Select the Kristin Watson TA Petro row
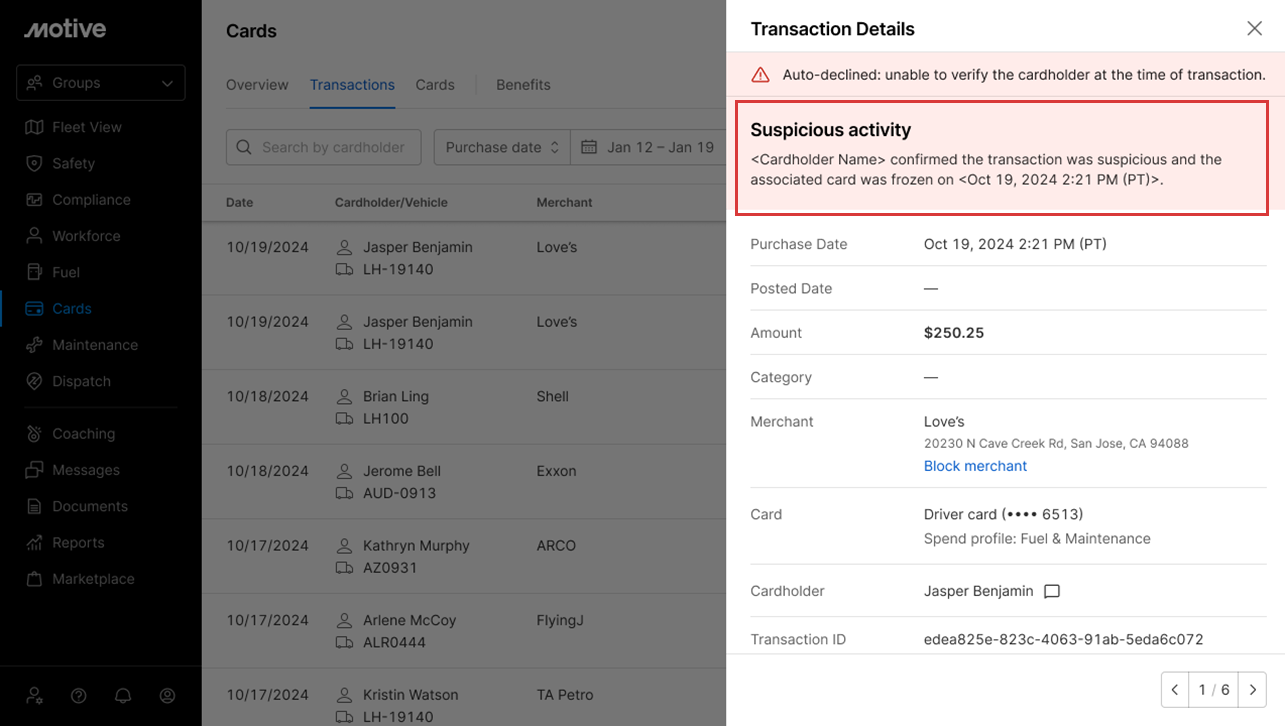This screenshot has height=726, width=1285. [464, 698]
